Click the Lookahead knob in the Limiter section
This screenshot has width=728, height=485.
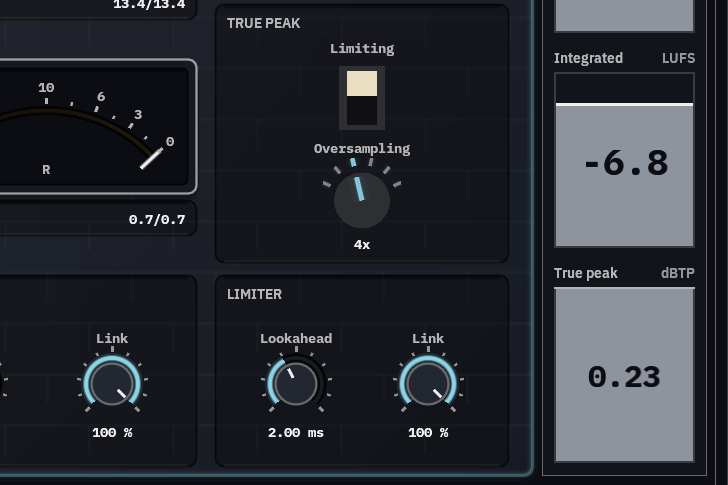[296, 384]
